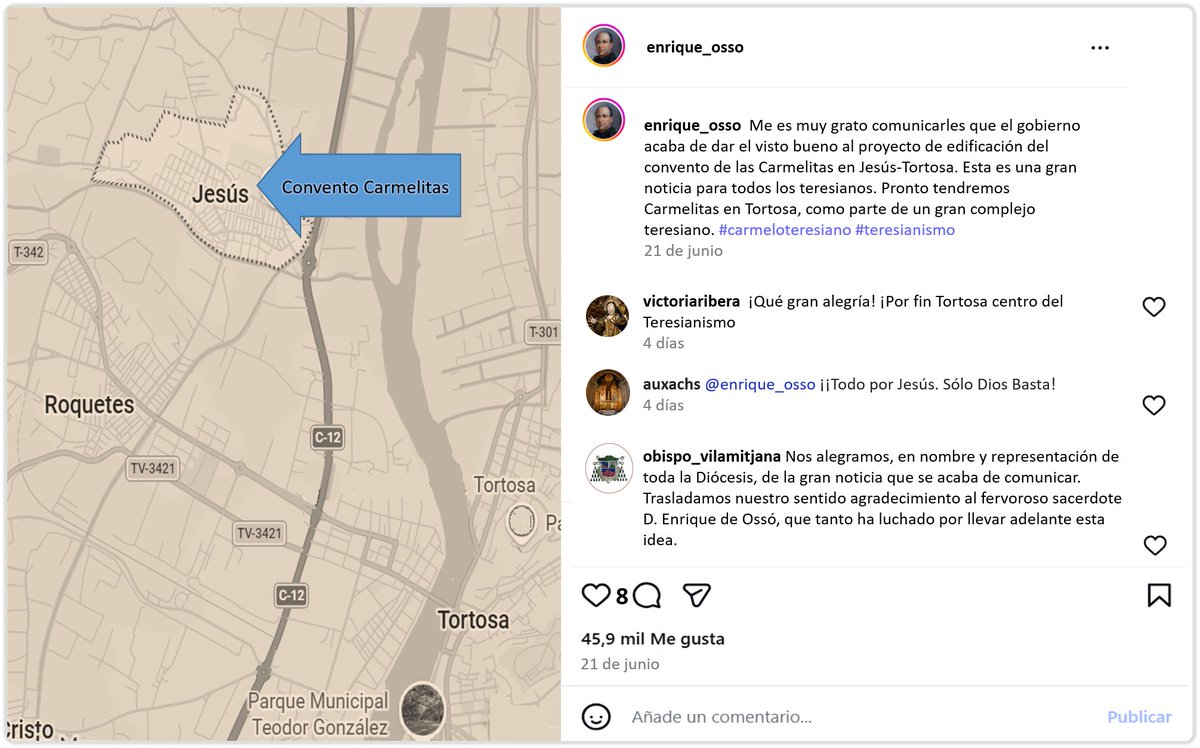Viewport: 1200px width, 748px height.
Task: Click the large bold Tortosa map label
Action: [x=474, y=620]
